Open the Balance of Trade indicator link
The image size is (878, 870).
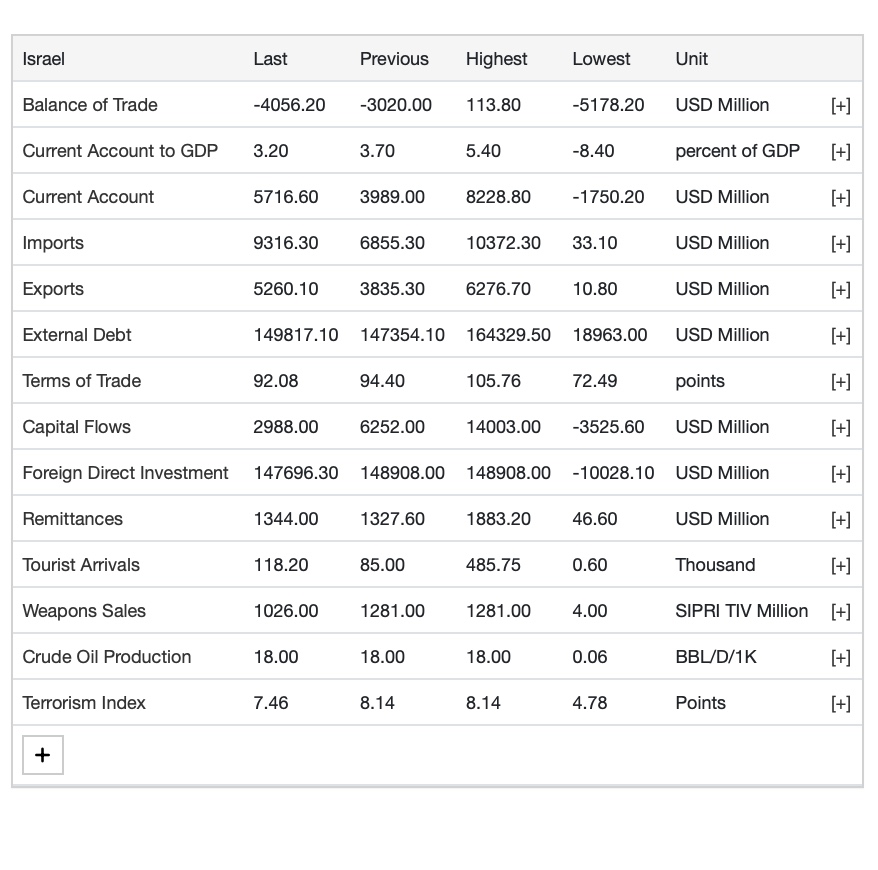90,105
